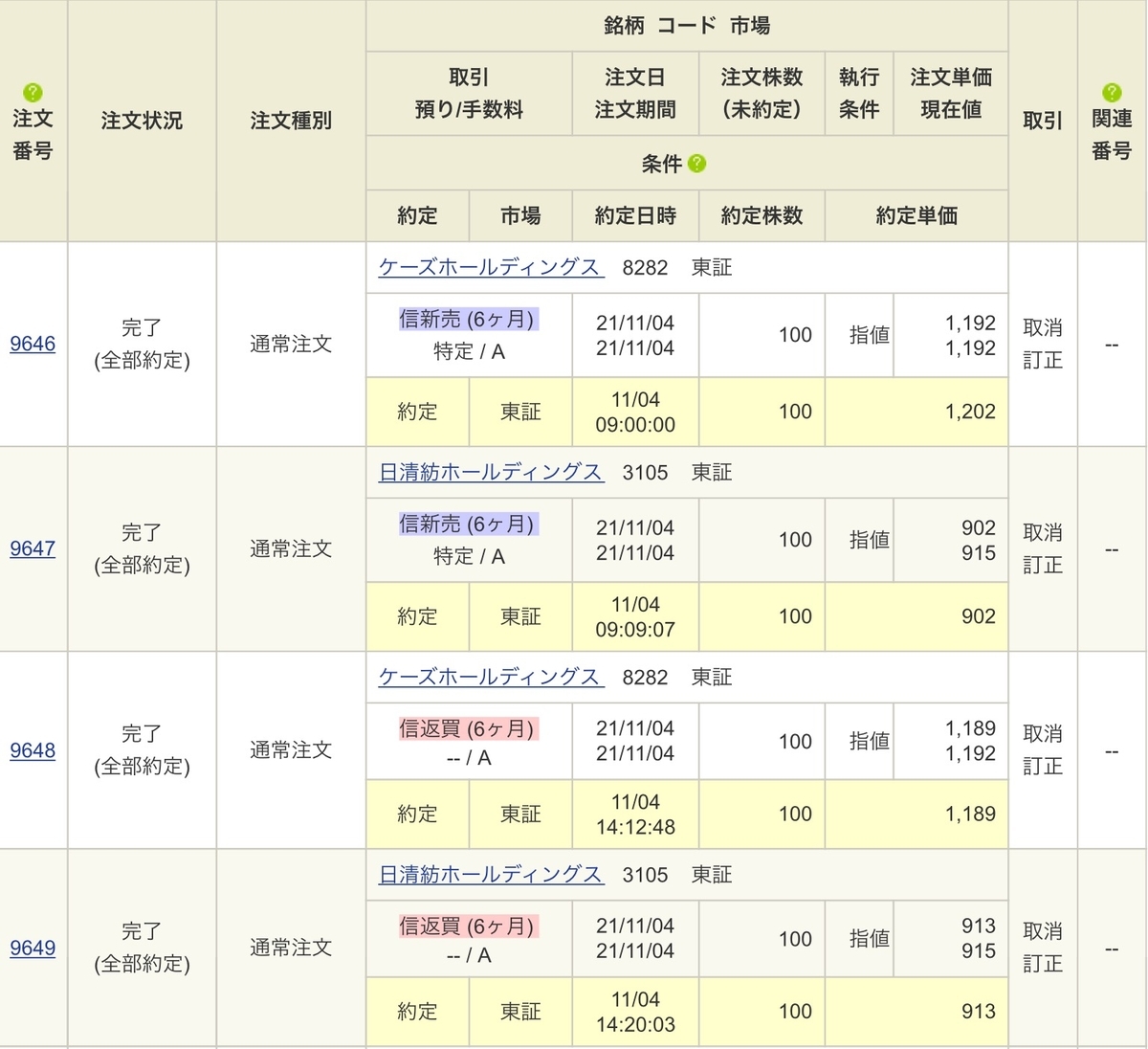Click 訂正 for order 9646
Viewport: 1148px width, 1049px height.
click(1043, 360)
